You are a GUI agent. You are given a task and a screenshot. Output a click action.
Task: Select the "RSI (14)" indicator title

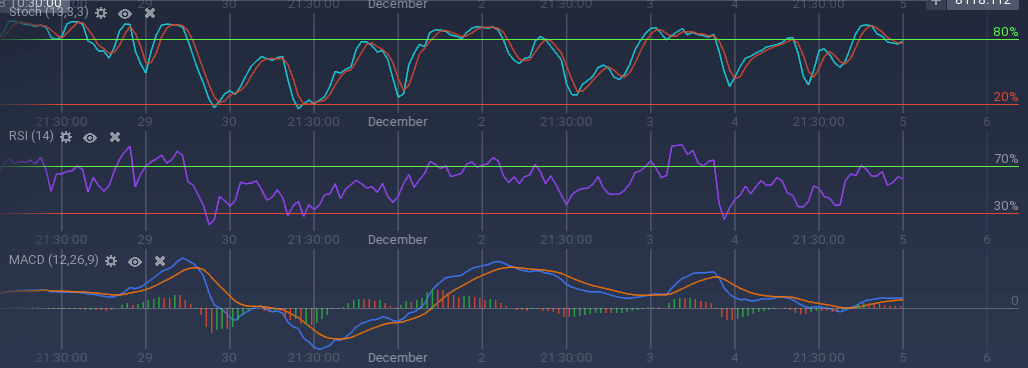(31, 136)
